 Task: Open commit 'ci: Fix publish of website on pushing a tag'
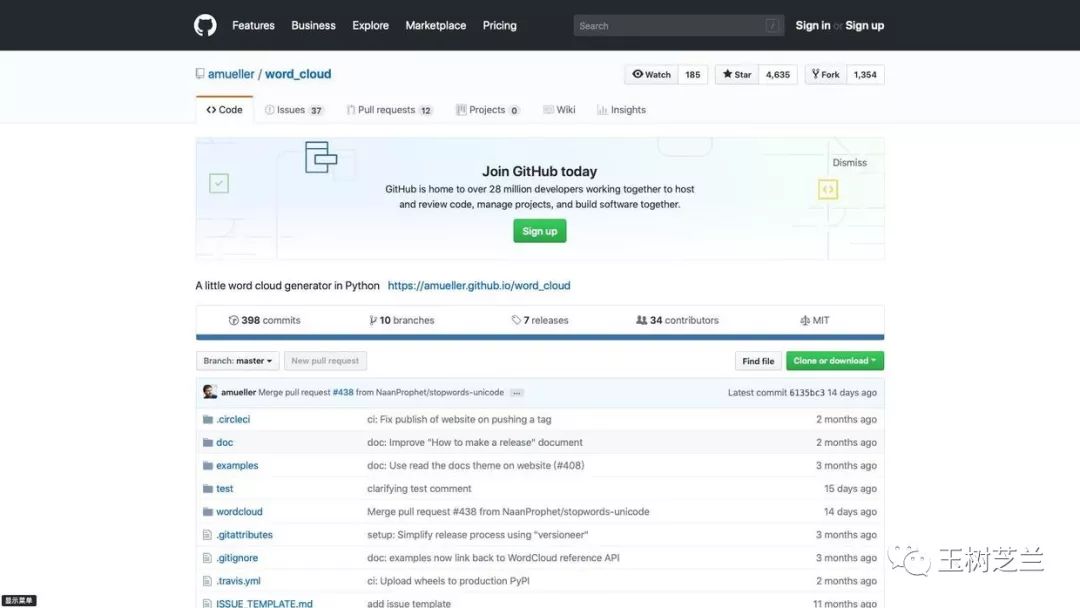[459, 419]
